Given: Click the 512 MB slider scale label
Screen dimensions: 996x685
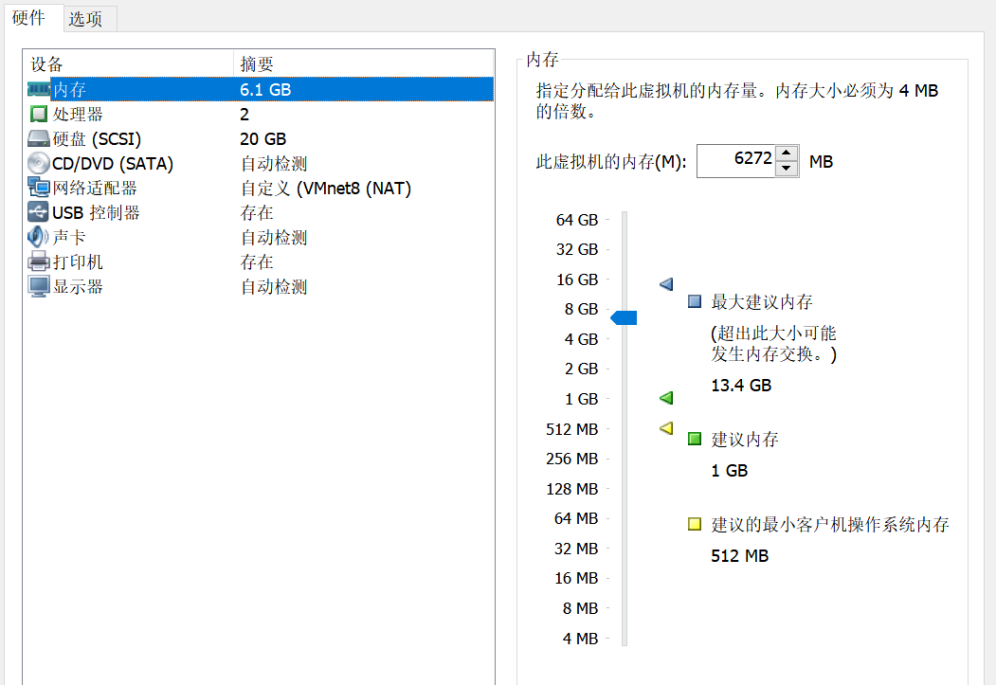Looking at the screenshot, I should tap(572, 430).
